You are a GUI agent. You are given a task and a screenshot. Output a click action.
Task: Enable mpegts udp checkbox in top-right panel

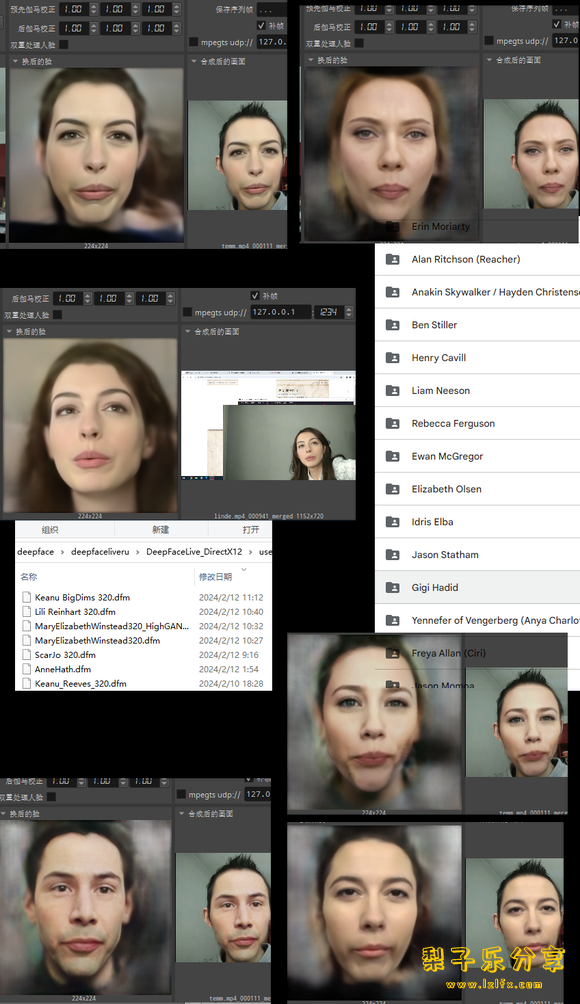(489, 41)
